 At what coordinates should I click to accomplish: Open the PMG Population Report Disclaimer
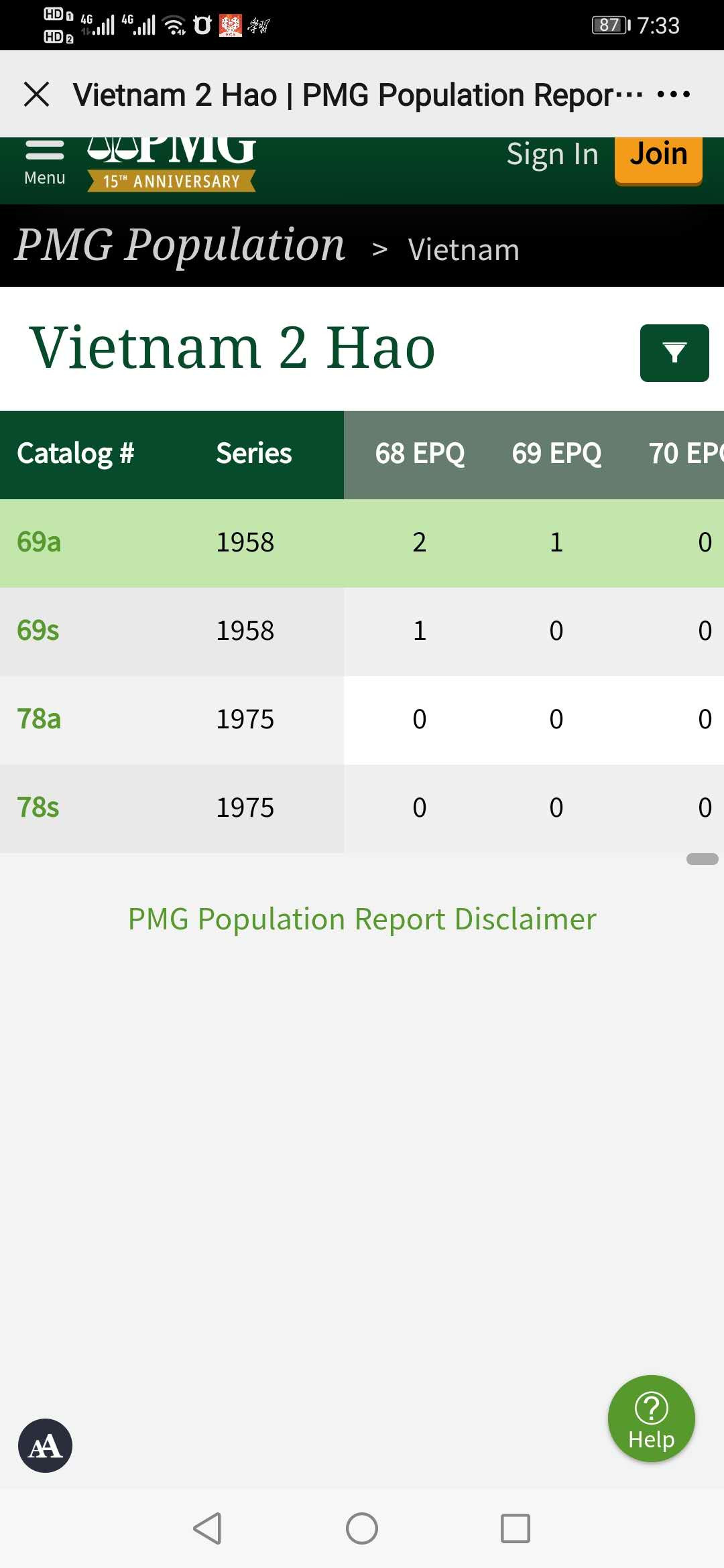pos(362,919)
